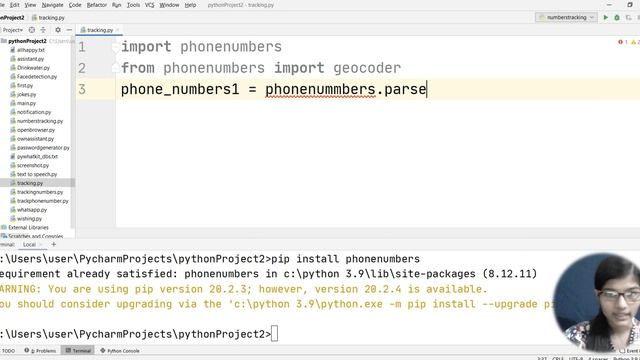Open the VCS menu
The width and height of the screenshot is (640, 360).
(149, 5)
